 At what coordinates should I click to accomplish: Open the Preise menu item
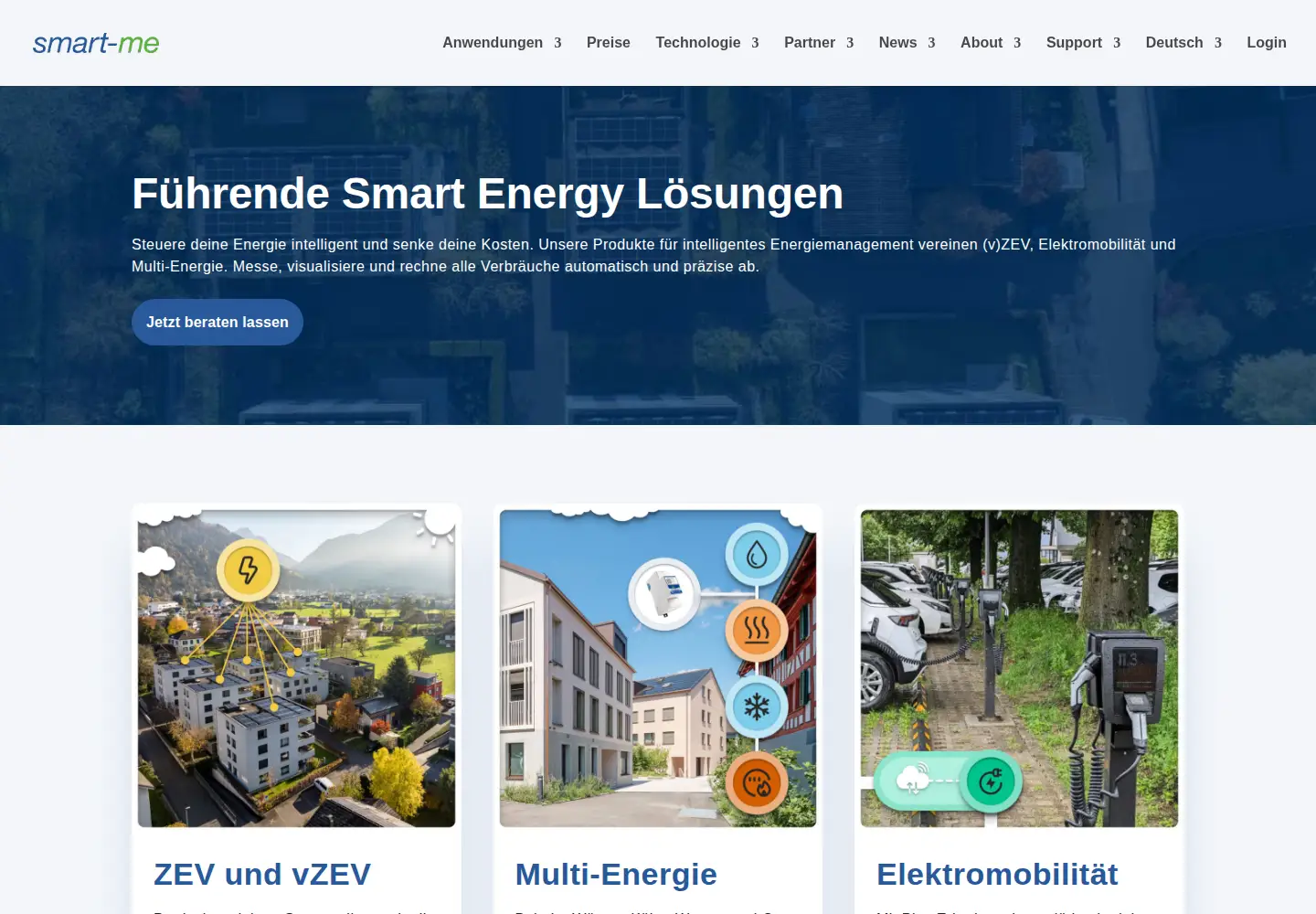coord(609,43)
